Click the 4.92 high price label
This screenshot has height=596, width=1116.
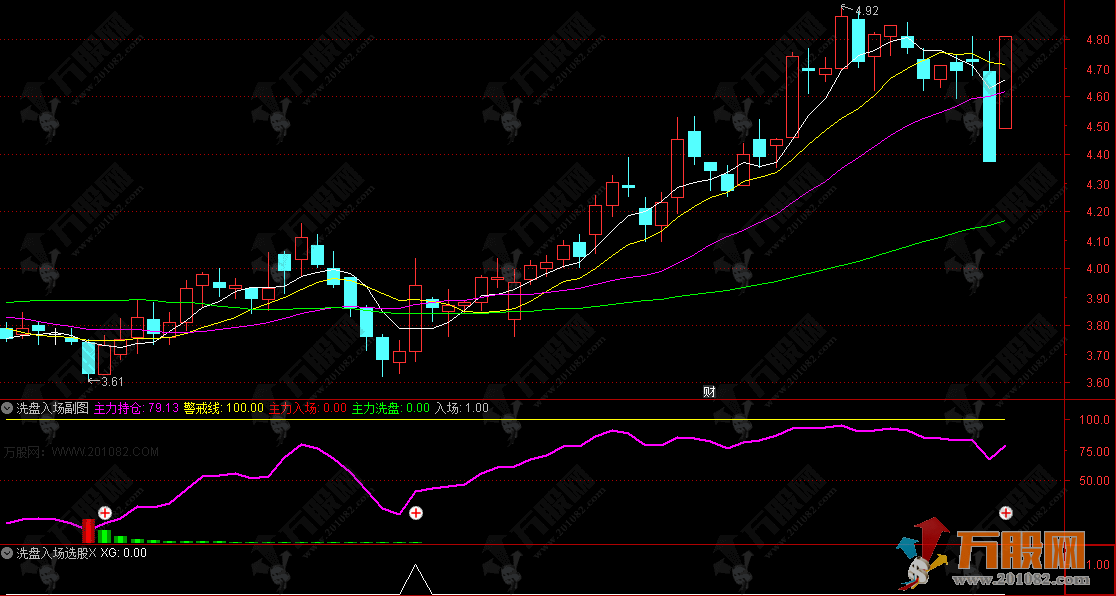(x=867, y=11)
